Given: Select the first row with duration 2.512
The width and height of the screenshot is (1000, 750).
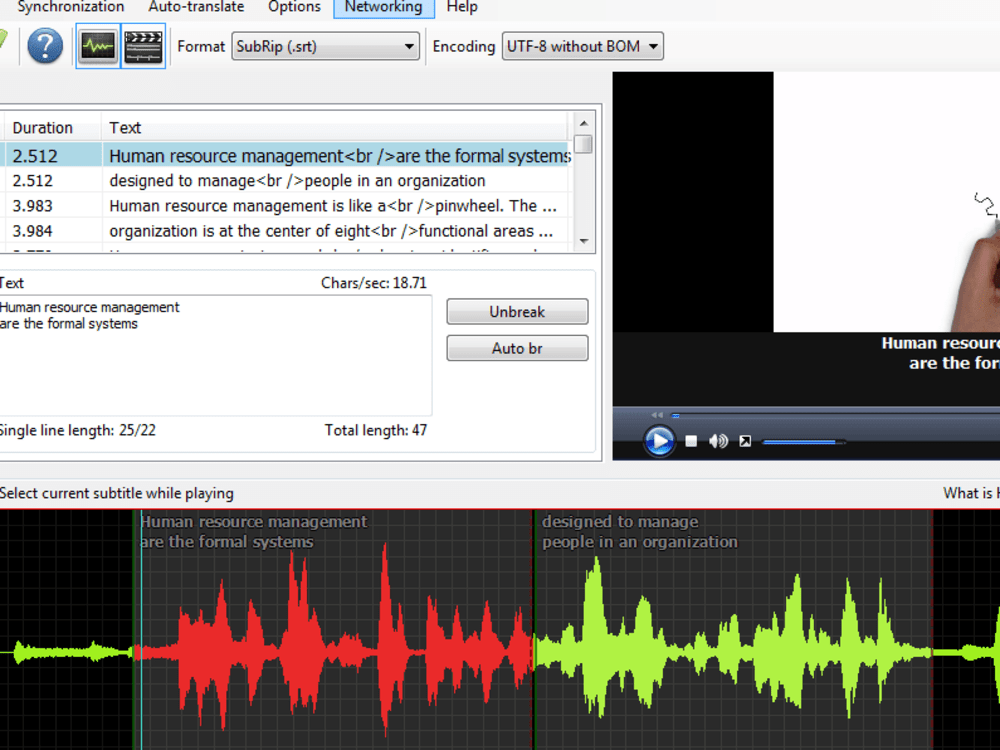Looking at the screenshot, I should point(284,156).
